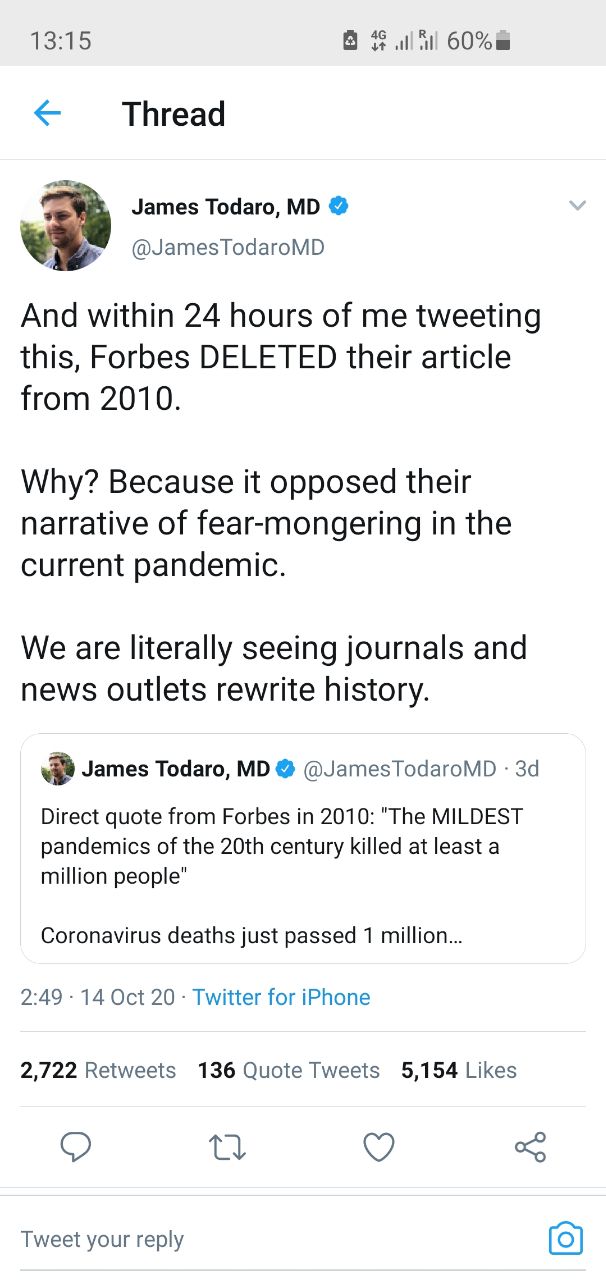Screen dimensions: 606x1280
Task: Open James Todaro's large profile picture
Action: click(66, 225)
